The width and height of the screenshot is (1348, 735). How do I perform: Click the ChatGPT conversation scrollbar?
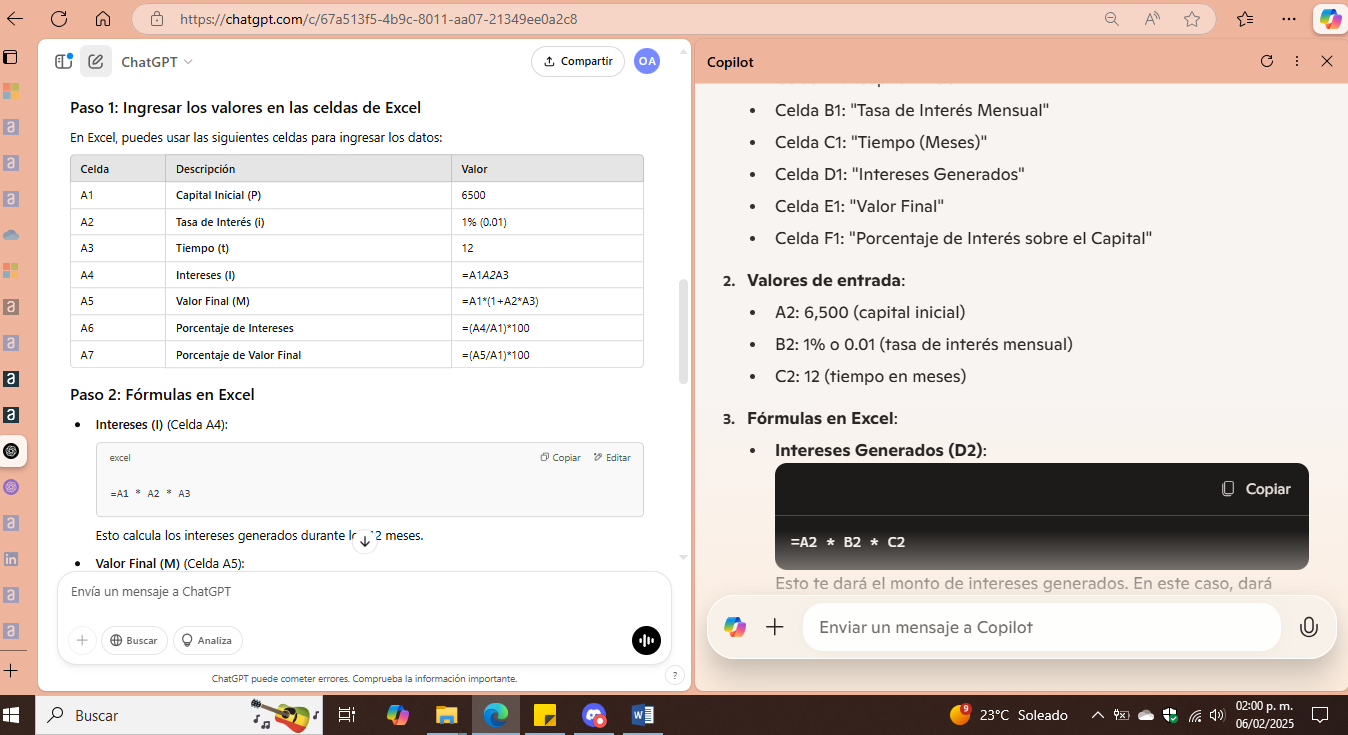683,330
